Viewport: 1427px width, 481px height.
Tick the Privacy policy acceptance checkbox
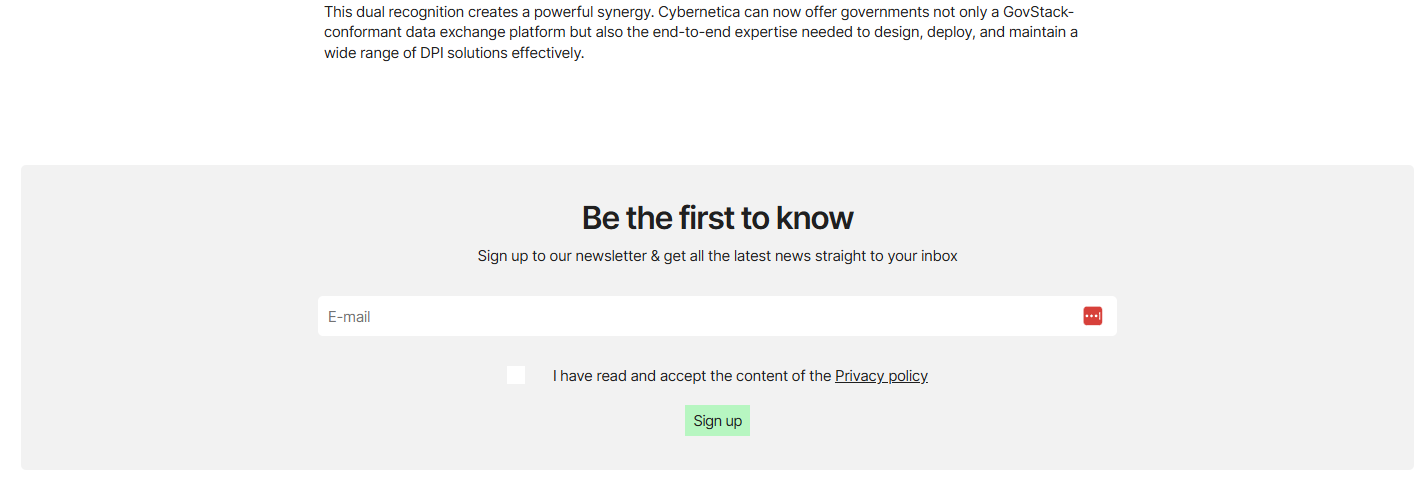pyautogui.click(x=516, y=375)
